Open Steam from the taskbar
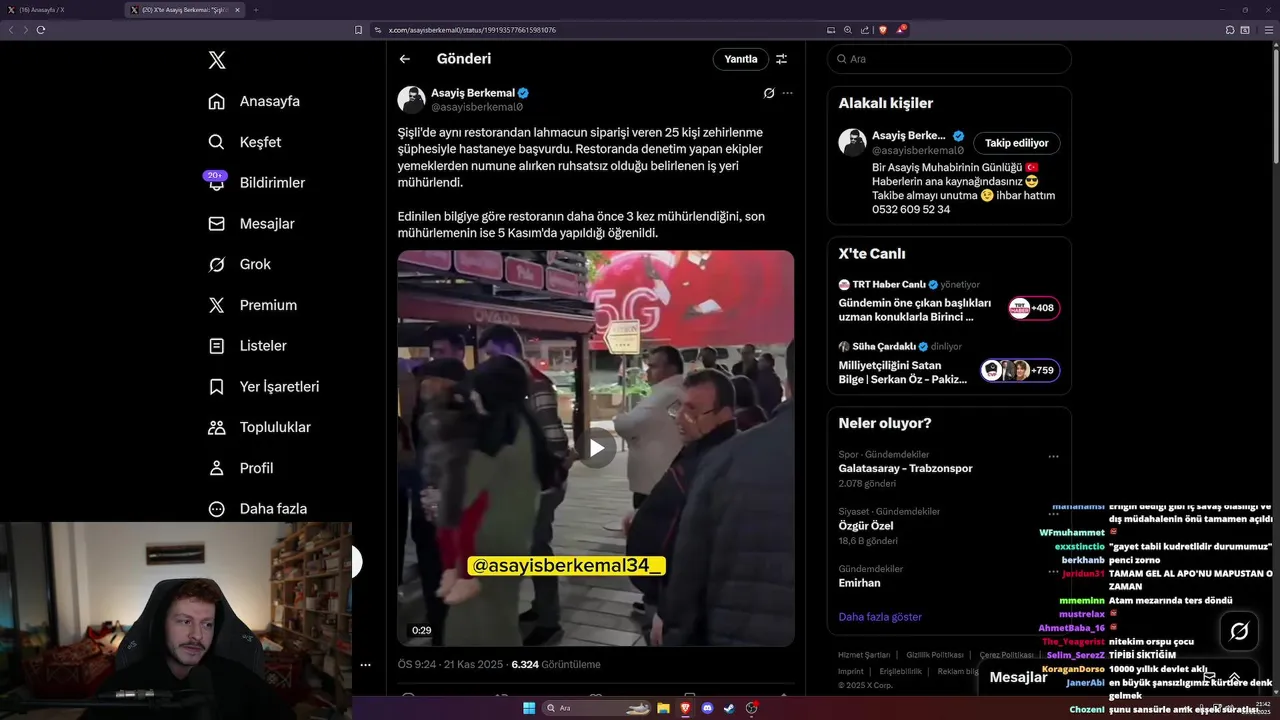1280x720 pixels. click(729, 708)
